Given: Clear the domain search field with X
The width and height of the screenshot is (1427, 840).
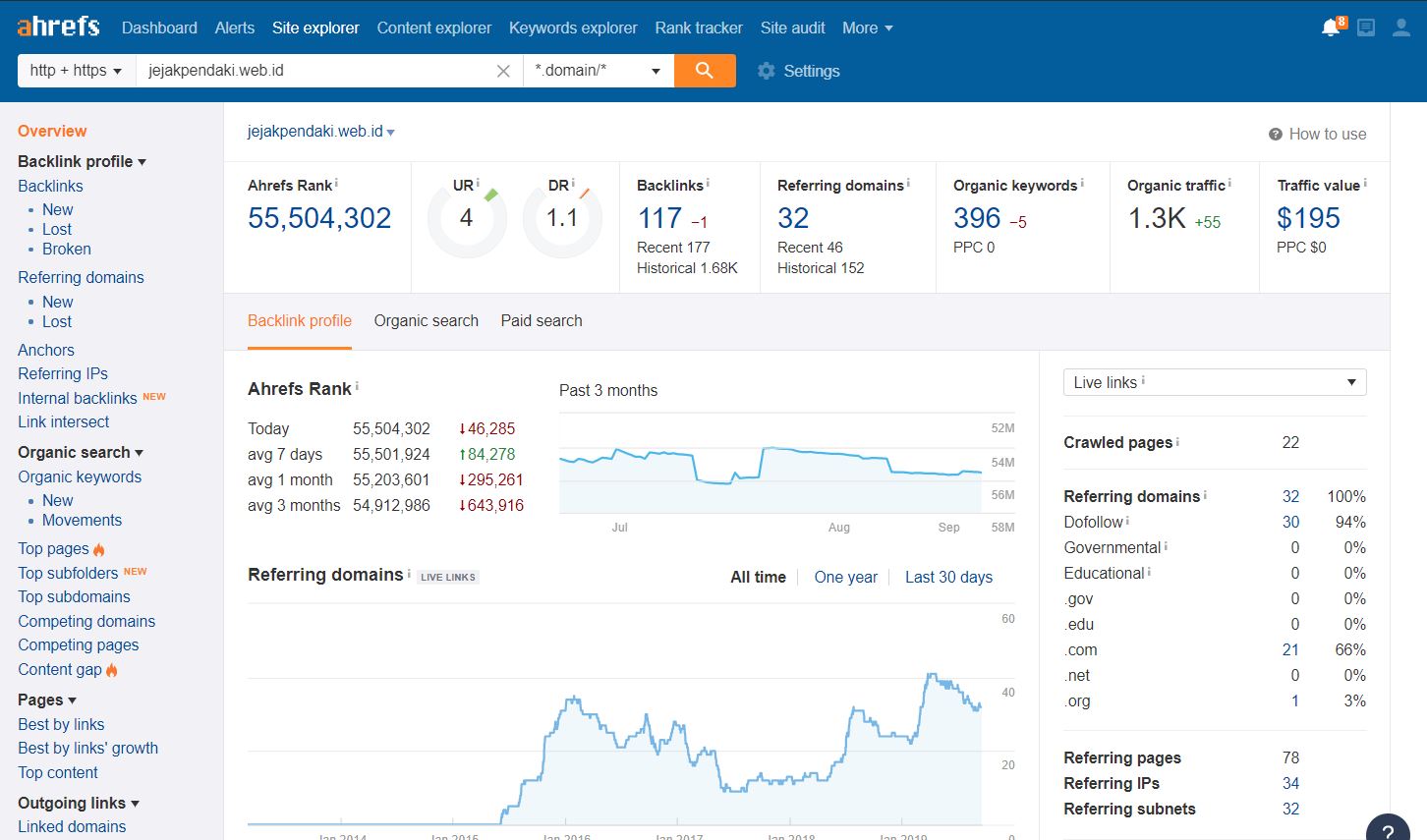Looking at the screenshot, I should pyautogui.click(x=503, y=71).
